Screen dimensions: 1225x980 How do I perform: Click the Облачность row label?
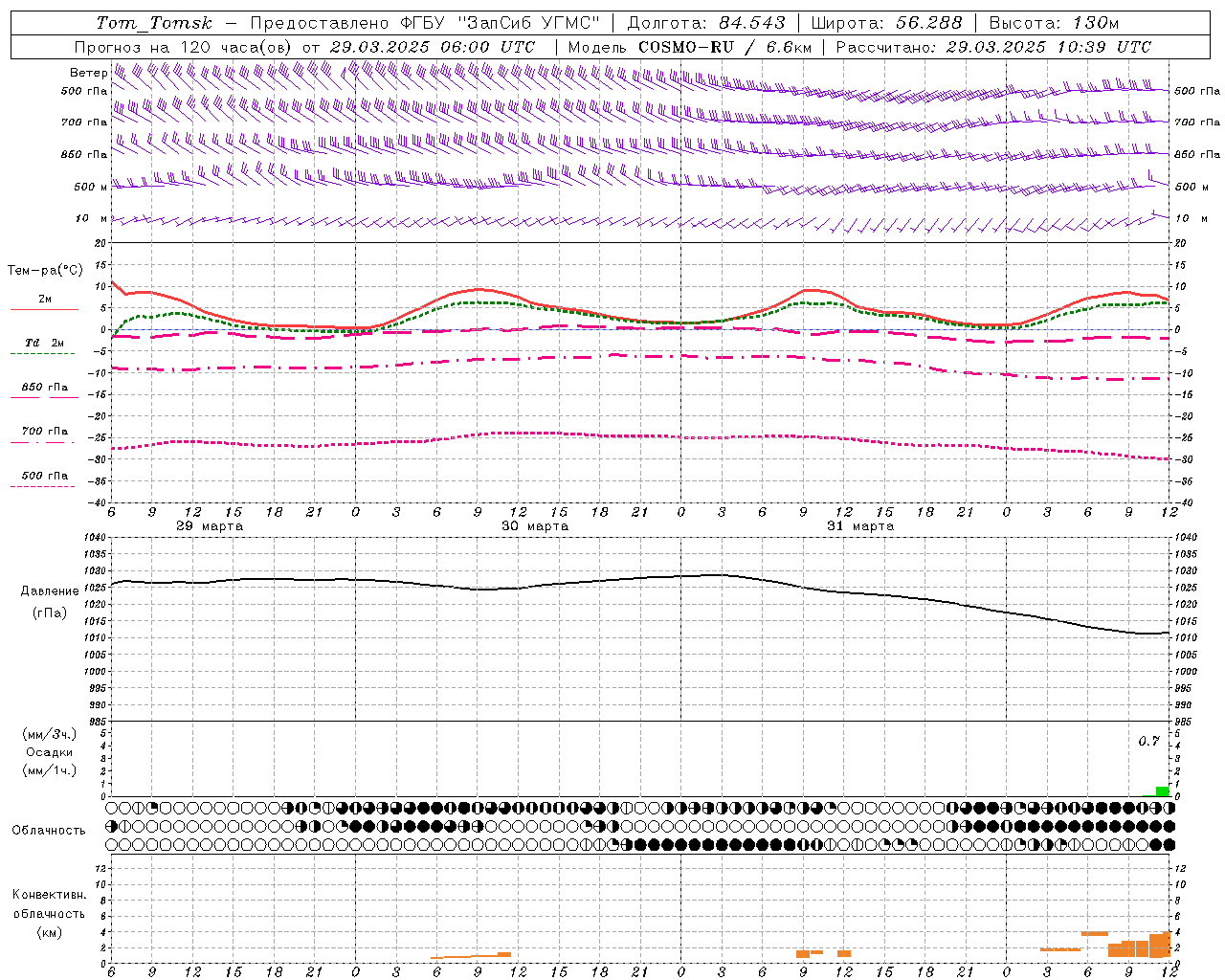coord(49,831)
